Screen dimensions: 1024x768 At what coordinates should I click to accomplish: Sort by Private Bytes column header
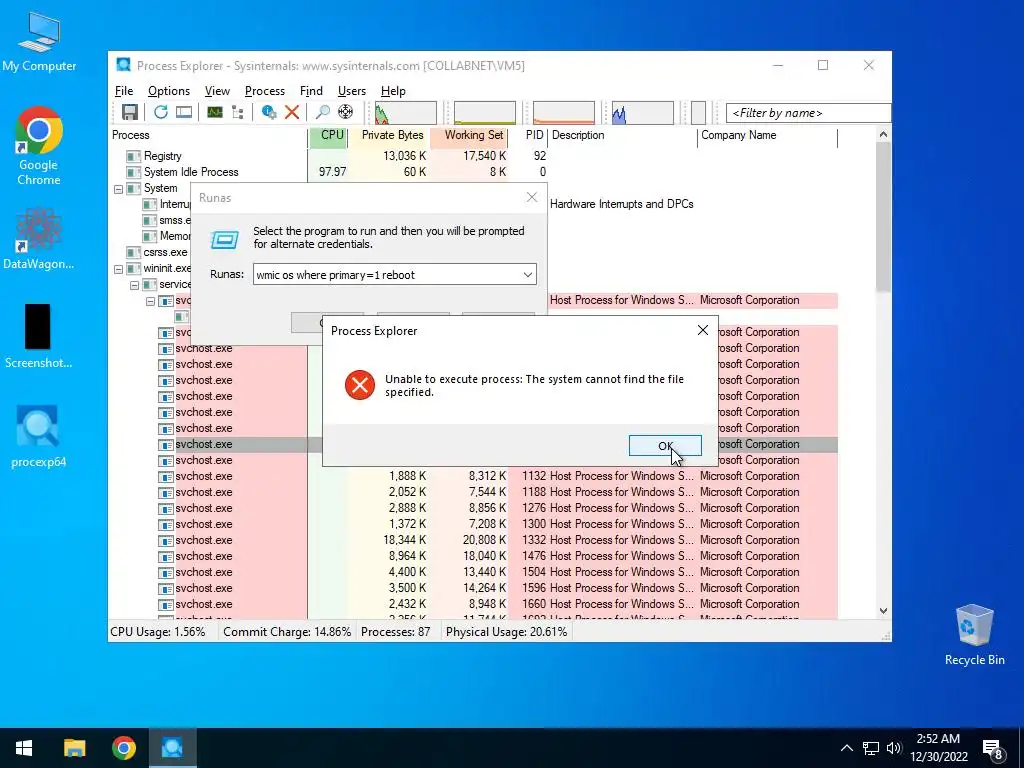point(389,135)
